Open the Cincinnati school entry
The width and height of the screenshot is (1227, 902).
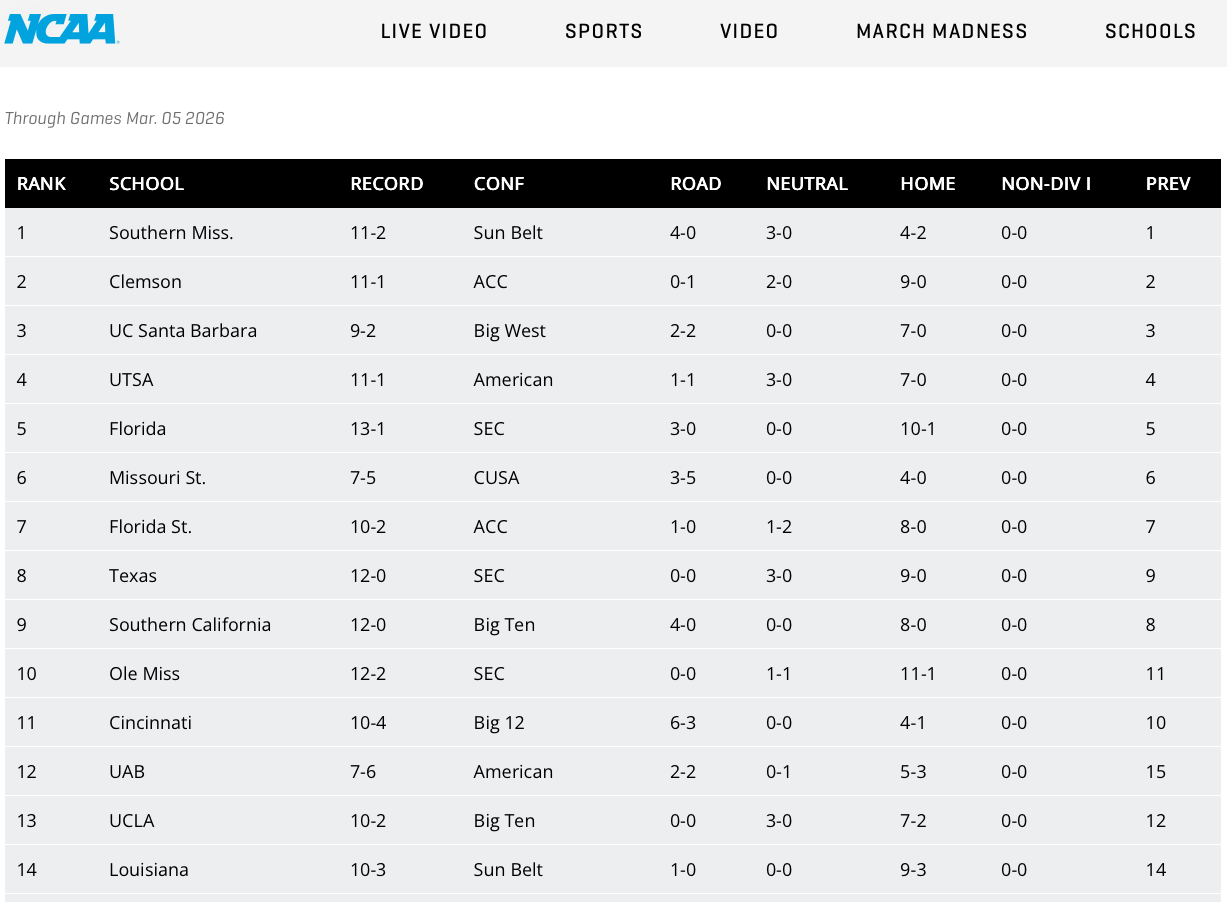(x=150, y=723)
